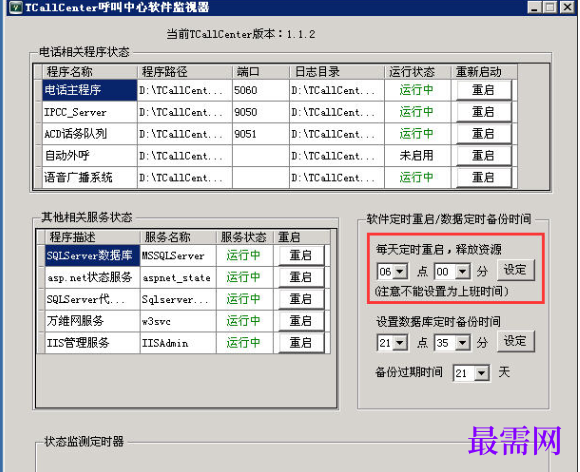This screenshot has height=472, width=580.
Task: Open the backup hour dropdown (21)
Action: 400,343
